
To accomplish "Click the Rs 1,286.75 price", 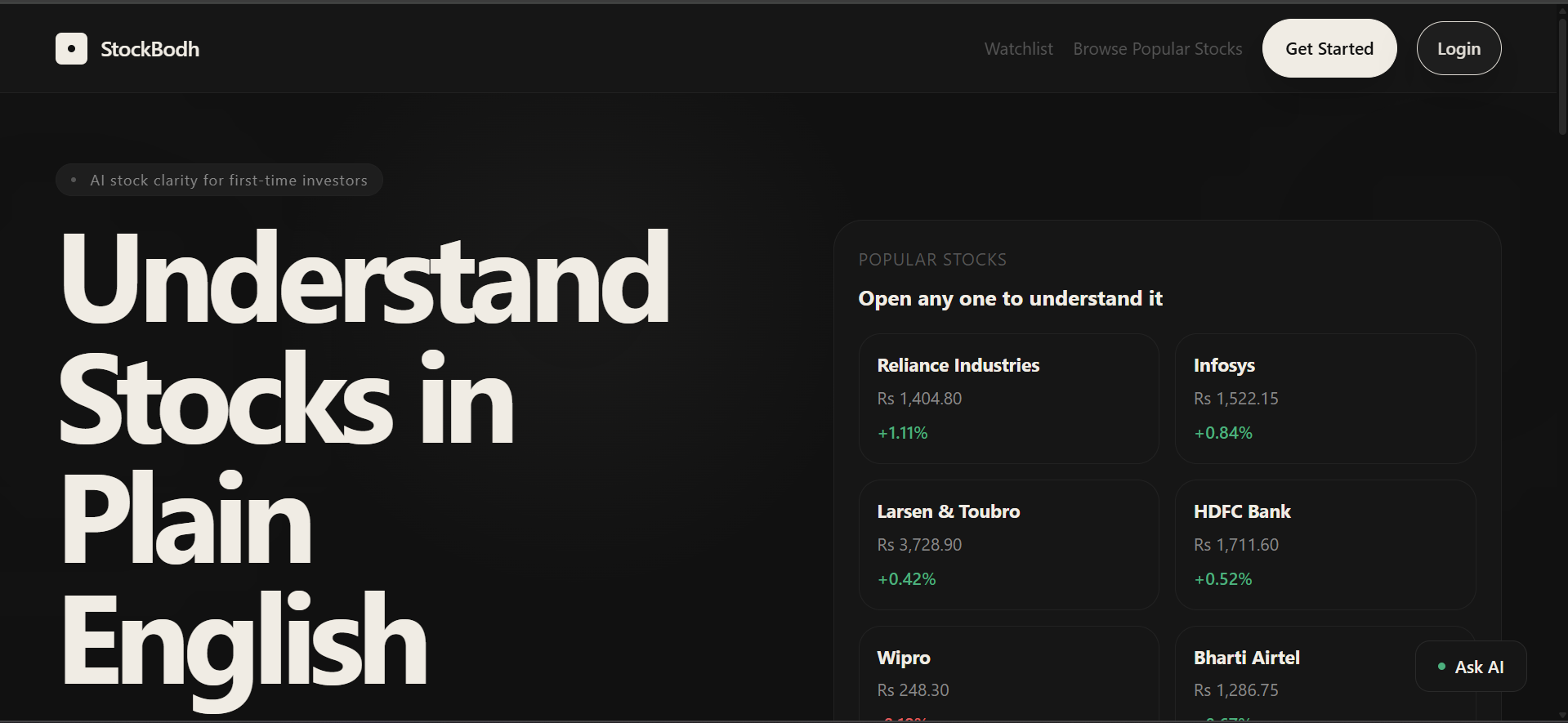I will 1235,690.
